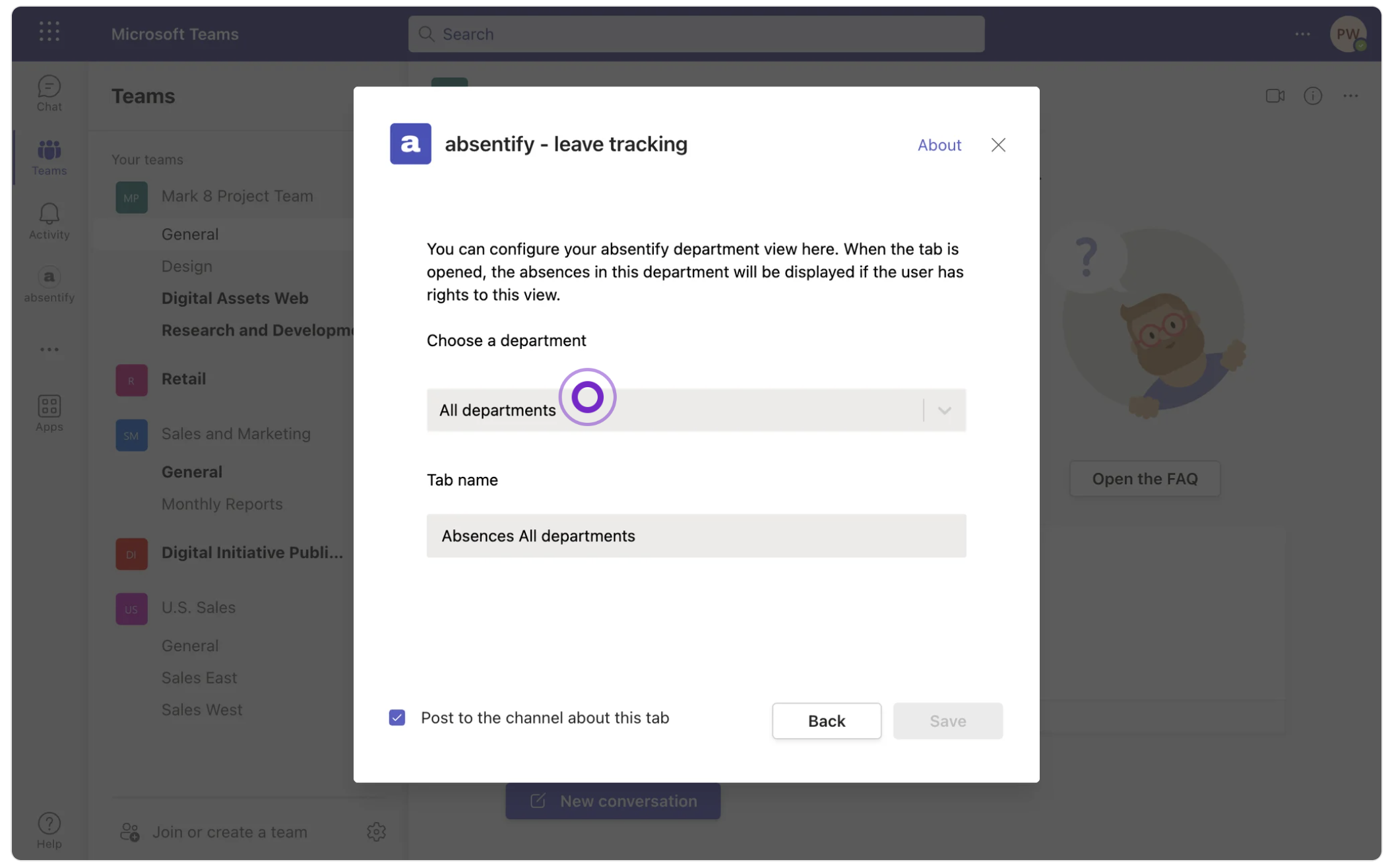
Task: Select U.S. Sales US avatar
Action: [131, 609]
